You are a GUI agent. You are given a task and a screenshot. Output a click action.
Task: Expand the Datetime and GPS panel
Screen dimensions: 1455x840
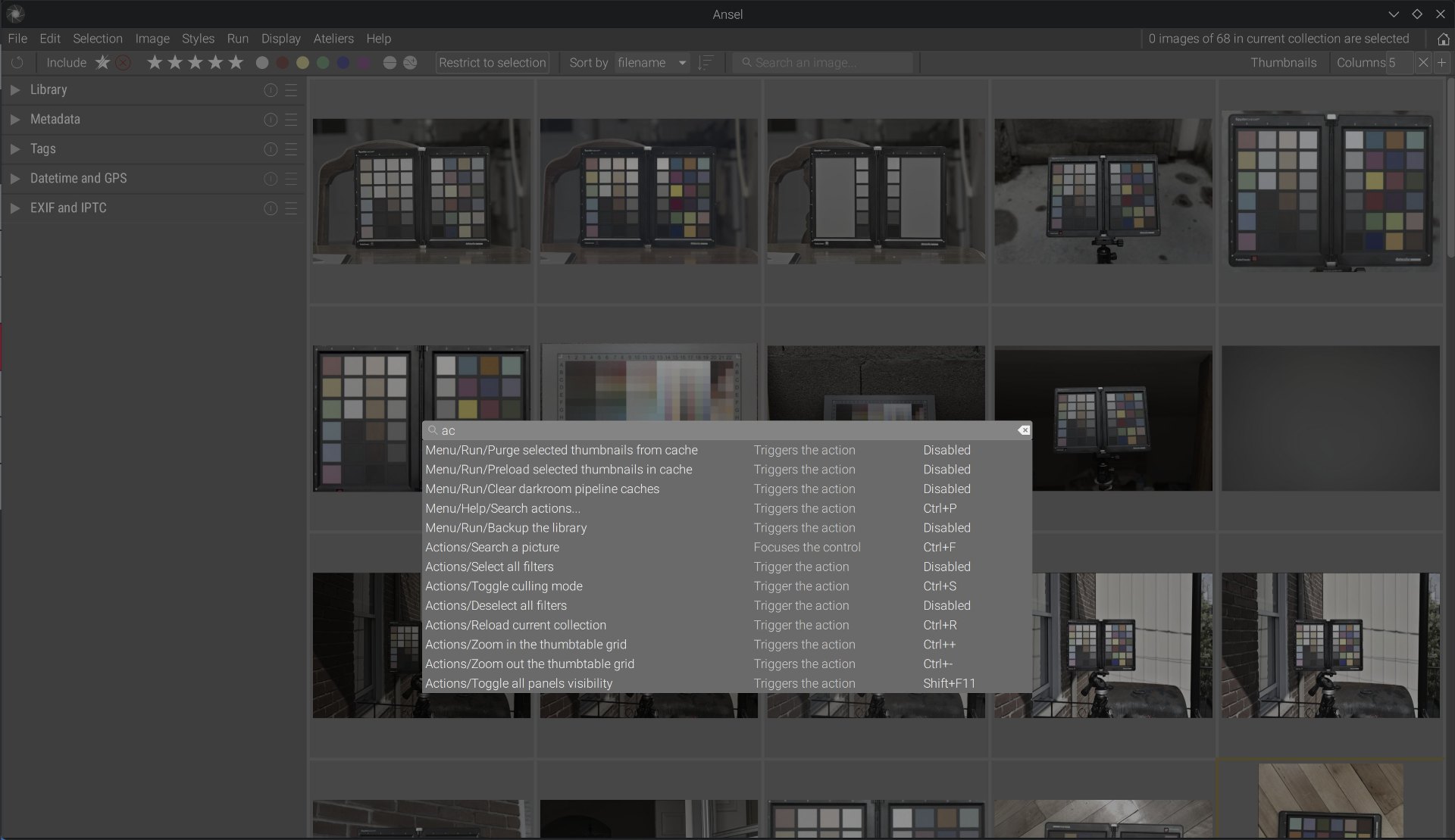[x=14, y=178]
